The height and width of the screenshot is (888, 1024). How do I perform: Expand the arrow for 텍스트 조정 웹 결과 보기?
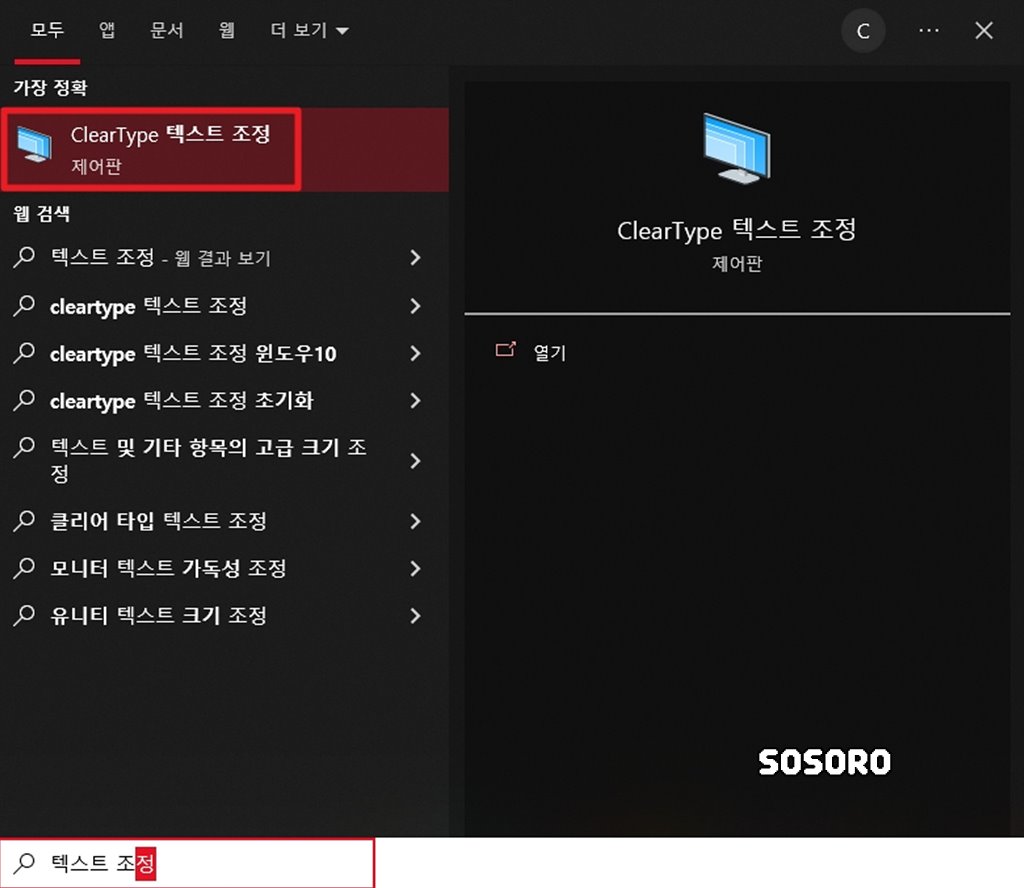point(415,257)
